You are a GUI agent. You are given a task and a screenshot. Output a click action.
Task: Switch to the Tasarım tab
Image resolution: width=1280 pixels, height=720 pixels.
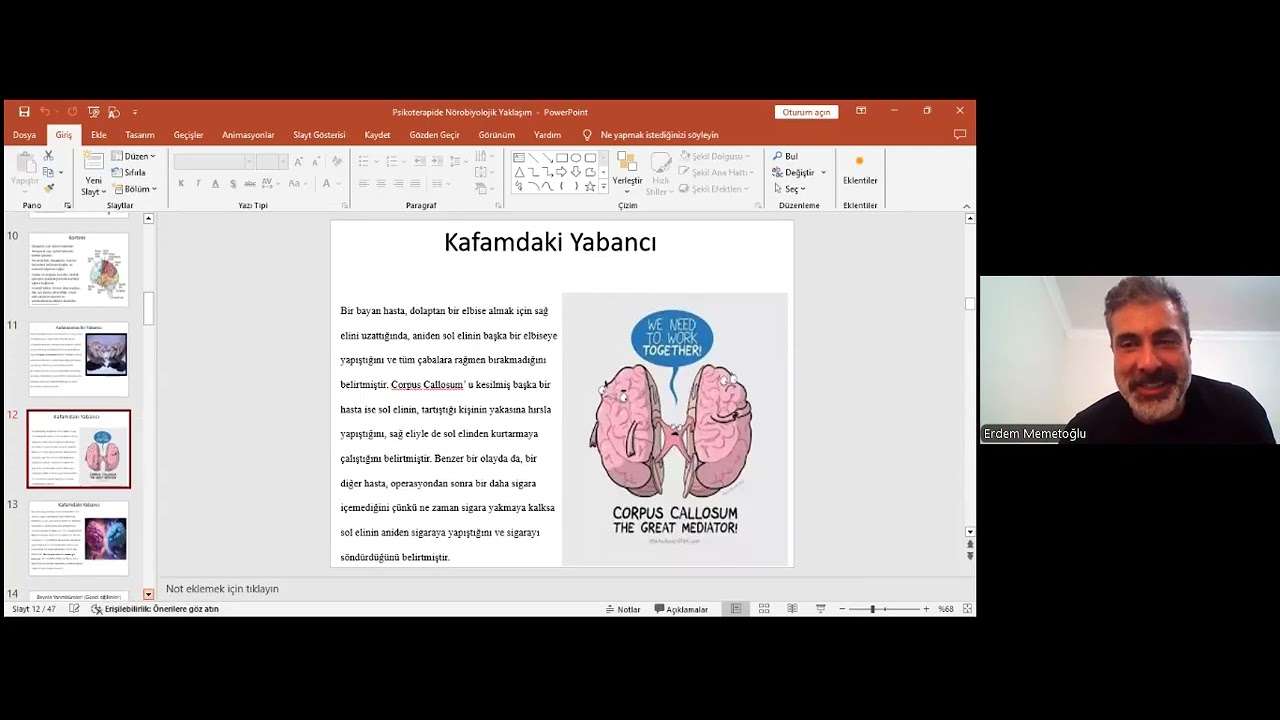[140, 135]
